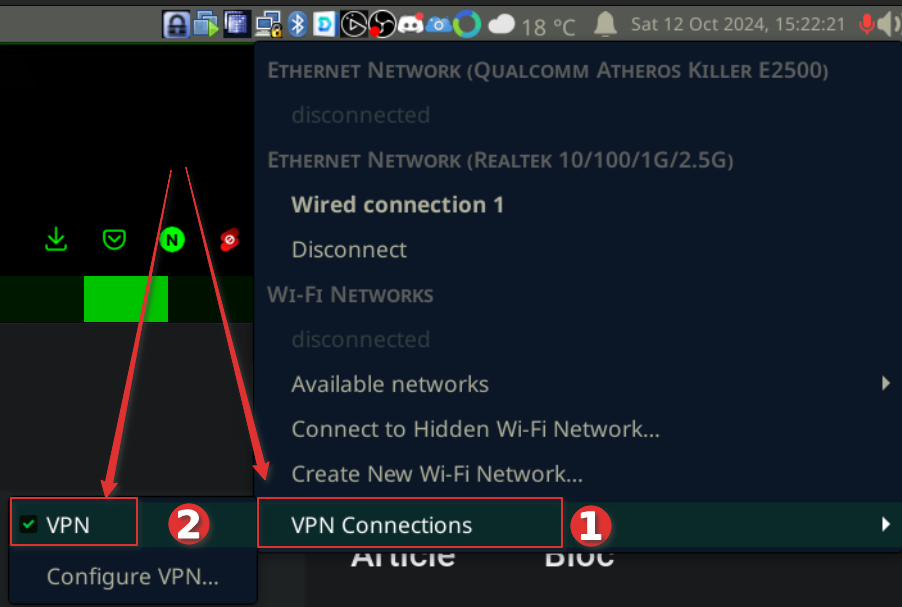Toggle the VPN connection checkbox
The image size is (902, 607).
click(x=29, y=524)
